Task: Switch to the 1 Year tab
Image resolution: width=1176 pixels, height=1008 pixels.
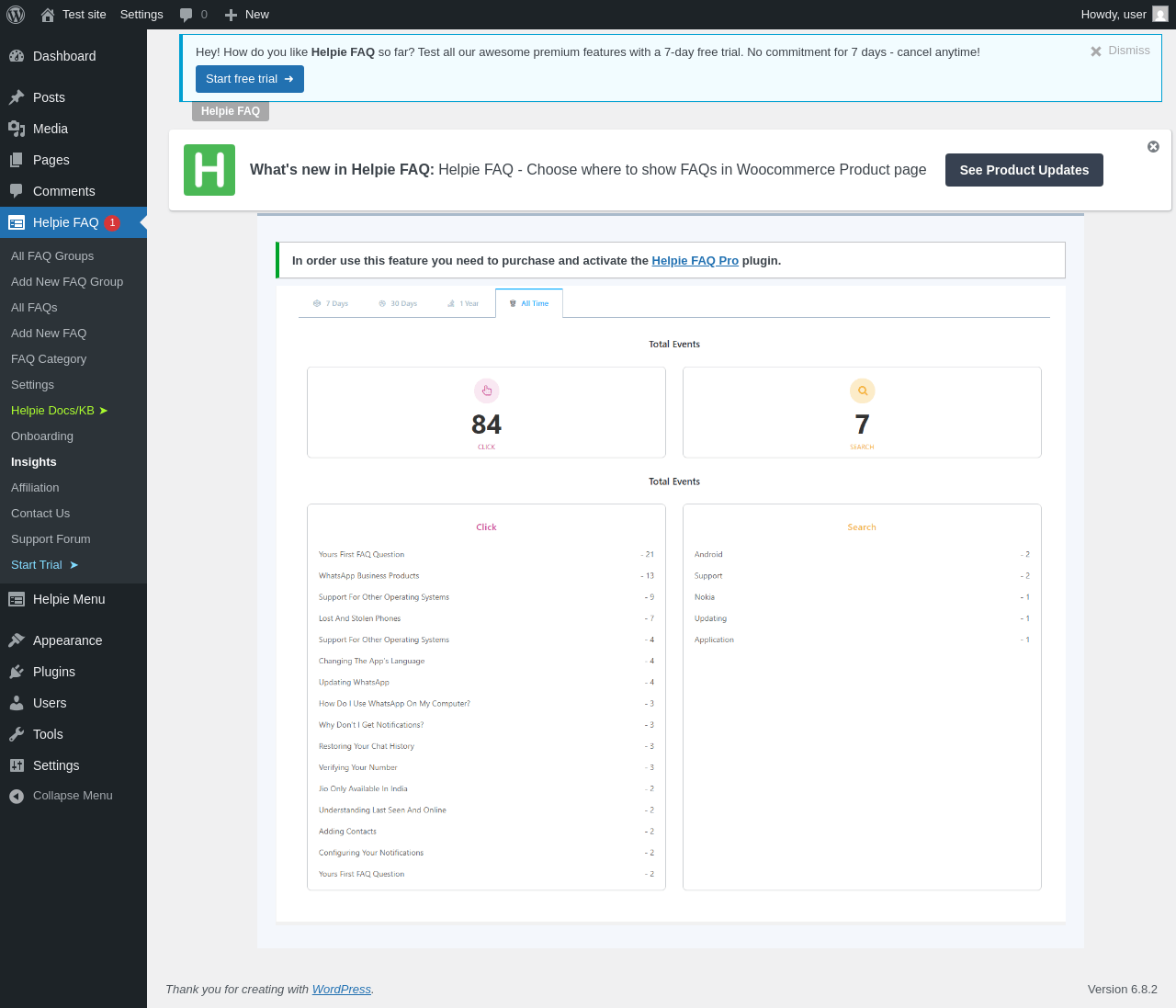Action: 463,303
